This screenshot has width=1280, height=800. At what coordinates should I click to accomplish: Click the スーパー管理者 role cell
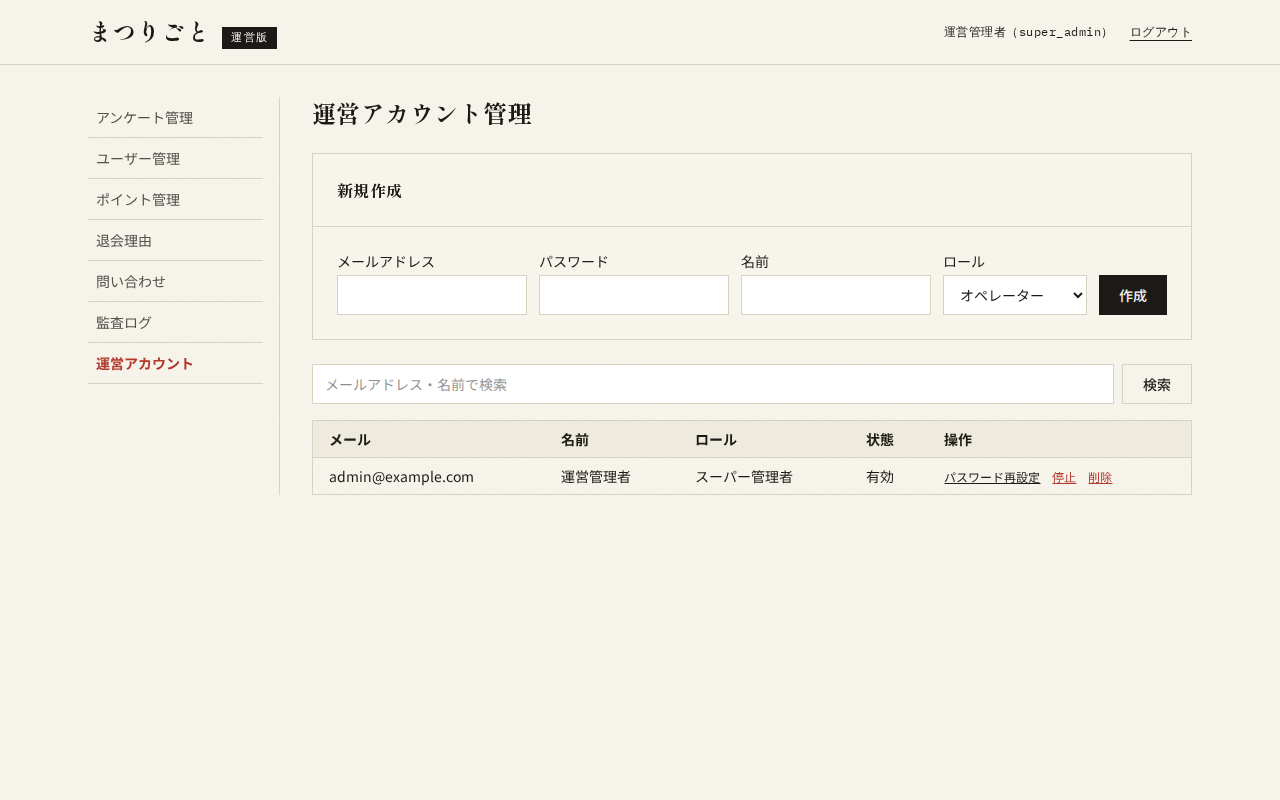click(764, 476)
